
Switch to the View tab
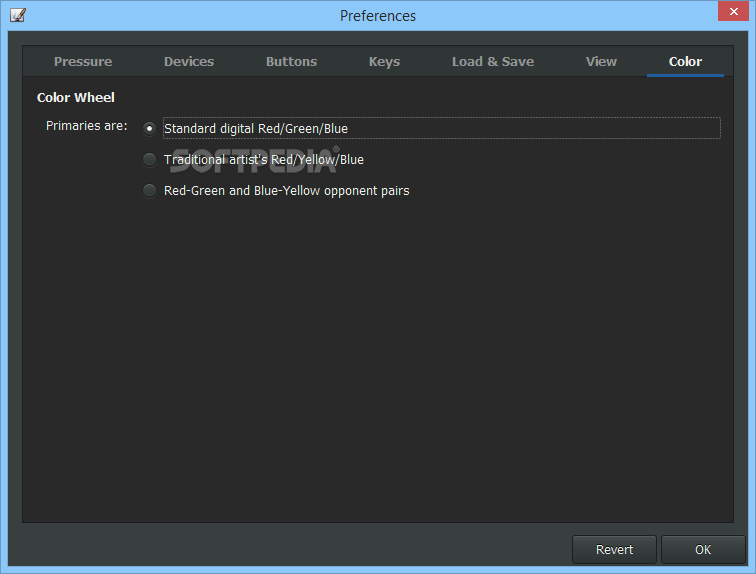(601, 62)
